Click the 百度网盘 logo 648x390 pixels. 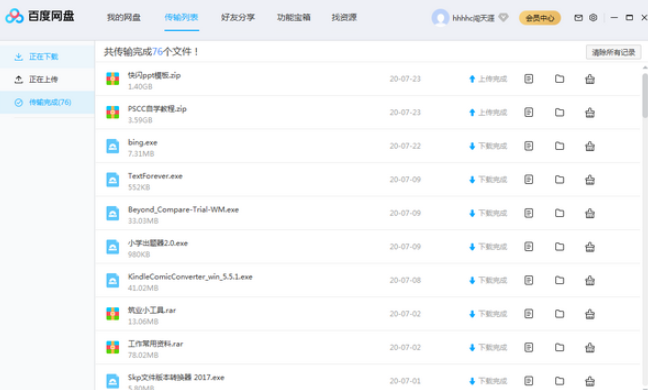coord(40,16)
